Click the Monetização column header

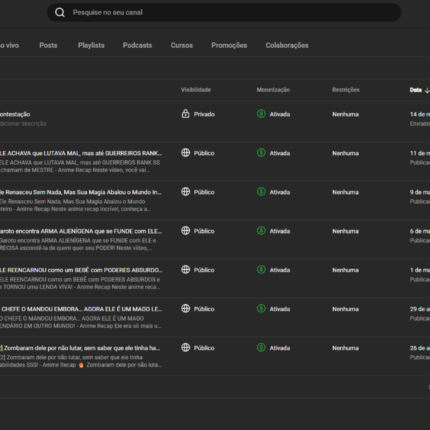273,90
